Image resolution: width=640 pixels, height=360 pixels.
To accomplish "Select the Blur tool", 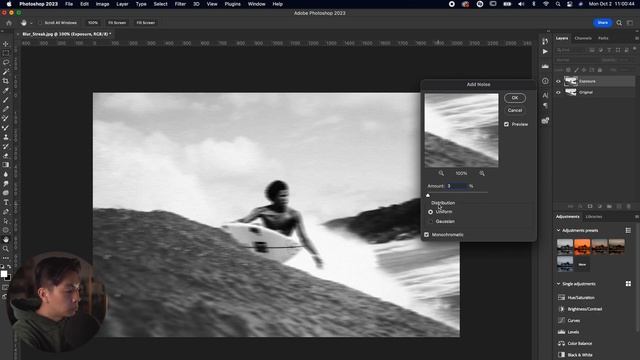I will click(6, 174).
